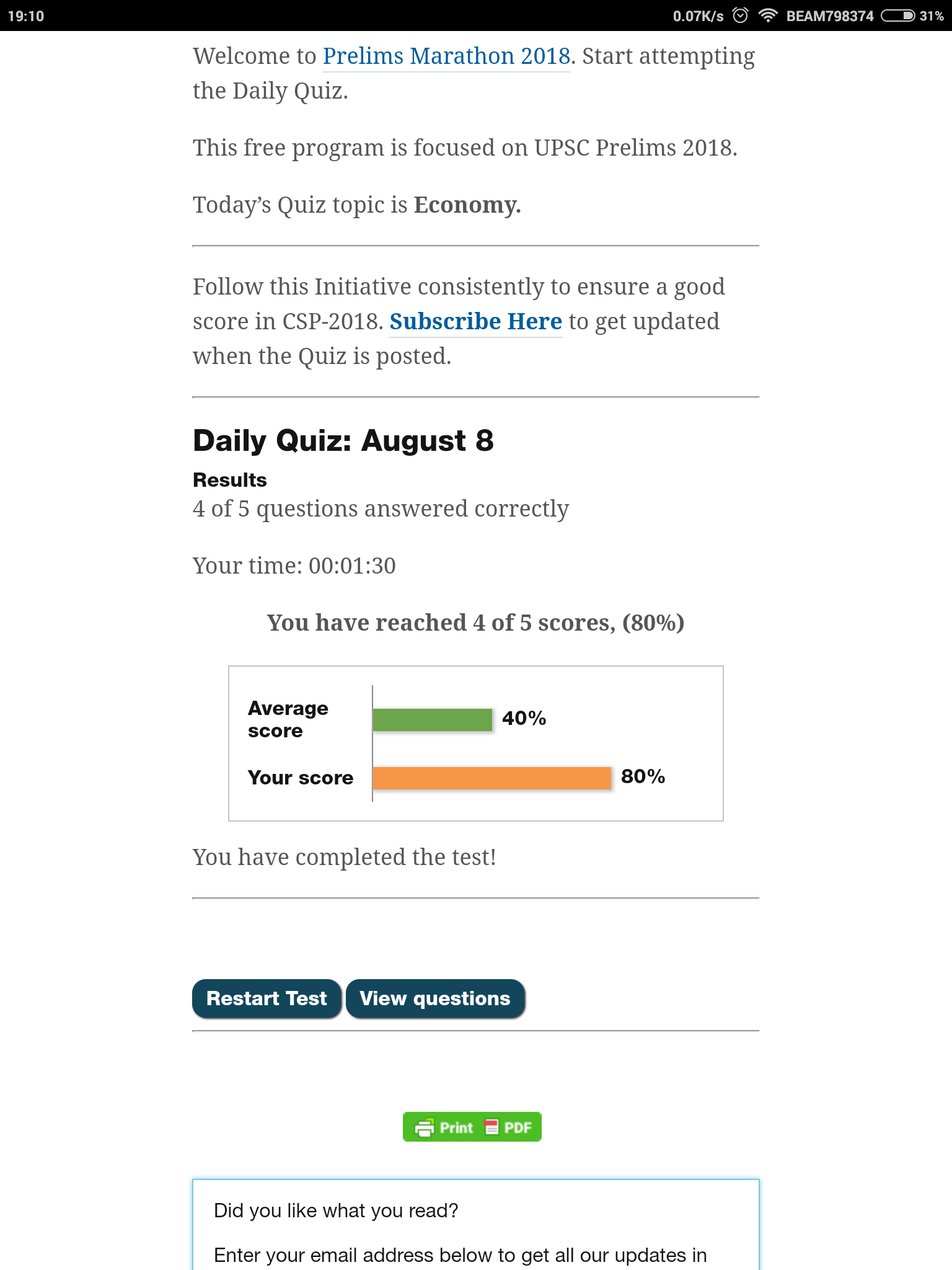
Task: Open View questions
Action: pos(435,998)
